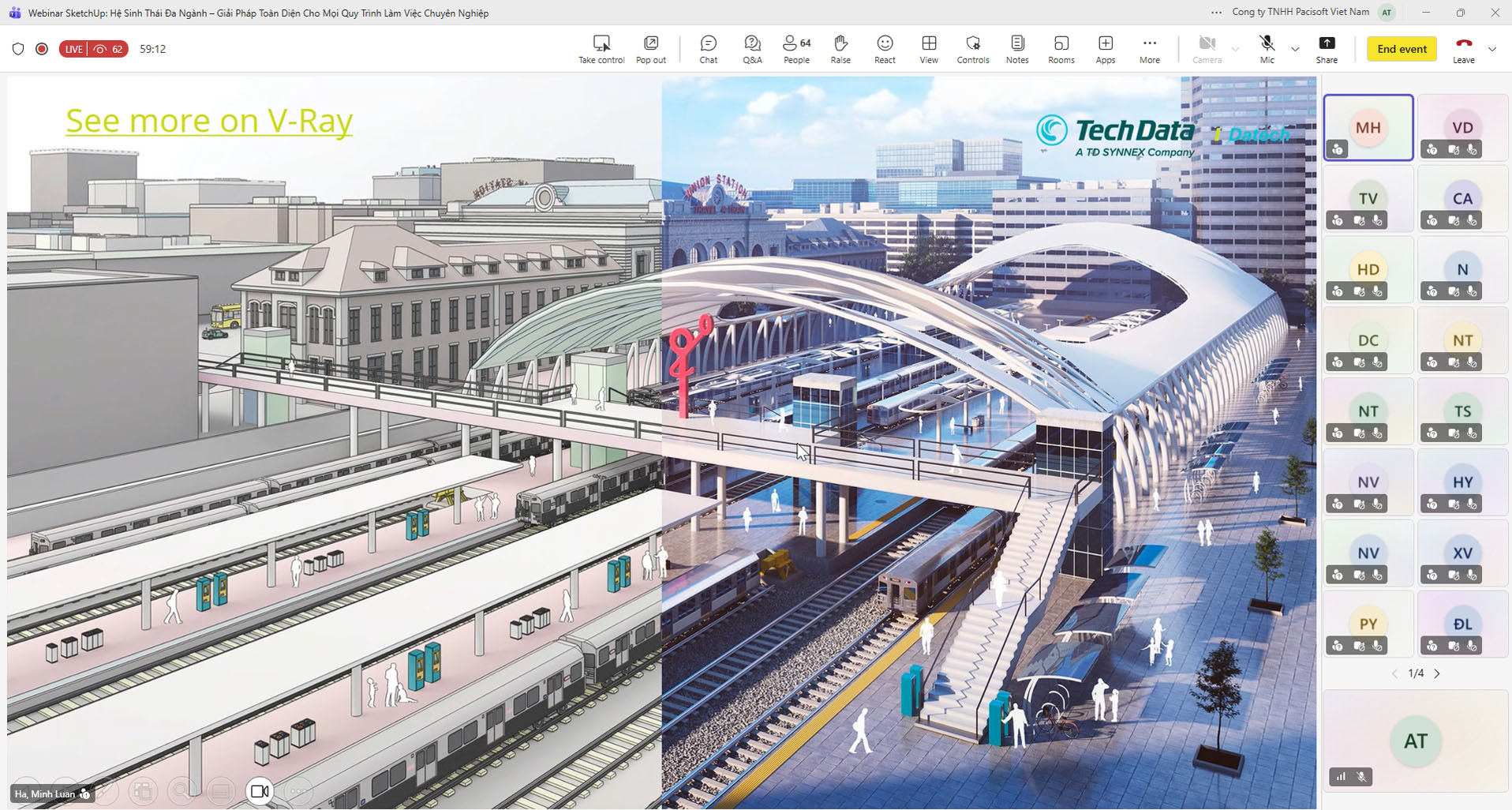This screenshot has height=810, width=1512.
Task: Turn on the Camera
Action: point(1207,48)
